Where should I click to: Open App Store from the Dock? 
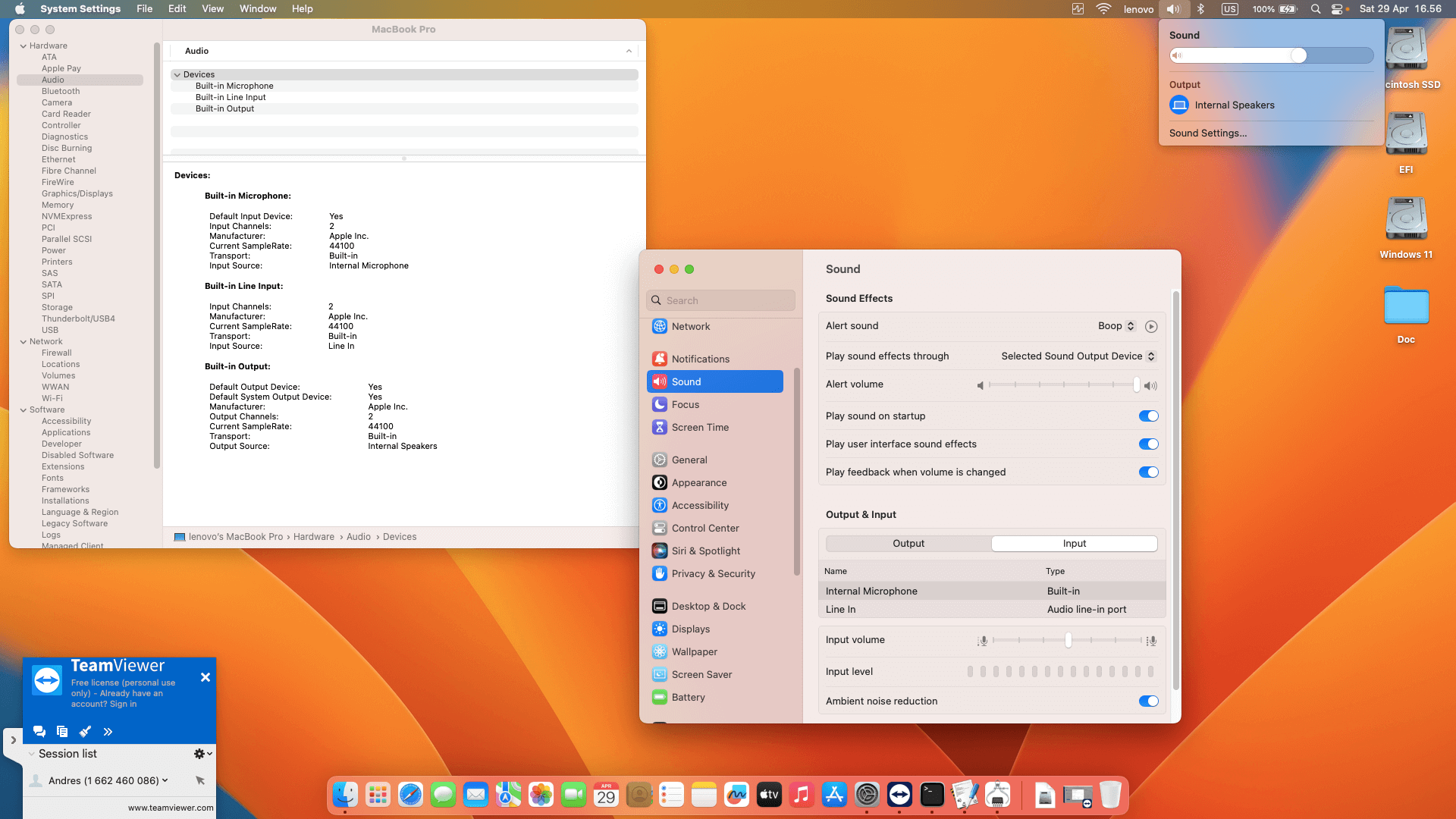(834, 795)
